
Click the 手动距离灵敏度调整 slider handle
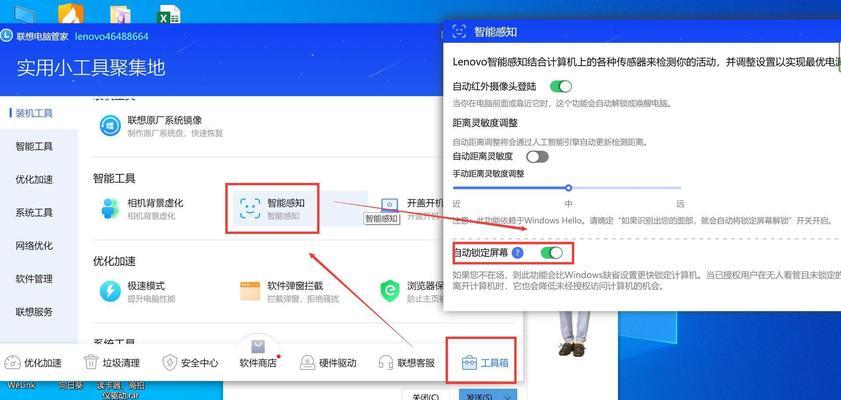[x=569, y=188]
